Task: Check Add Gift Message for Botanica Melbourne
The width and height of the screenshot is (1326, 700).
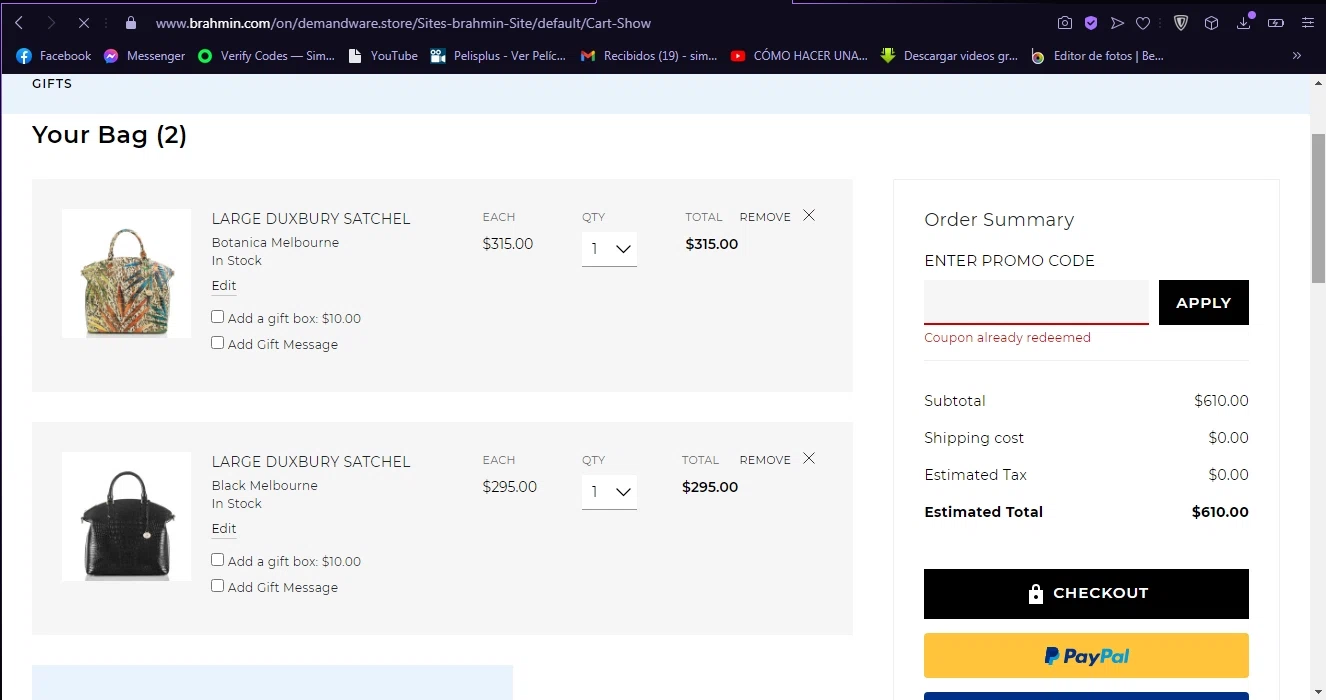Action: pos(218,343)
